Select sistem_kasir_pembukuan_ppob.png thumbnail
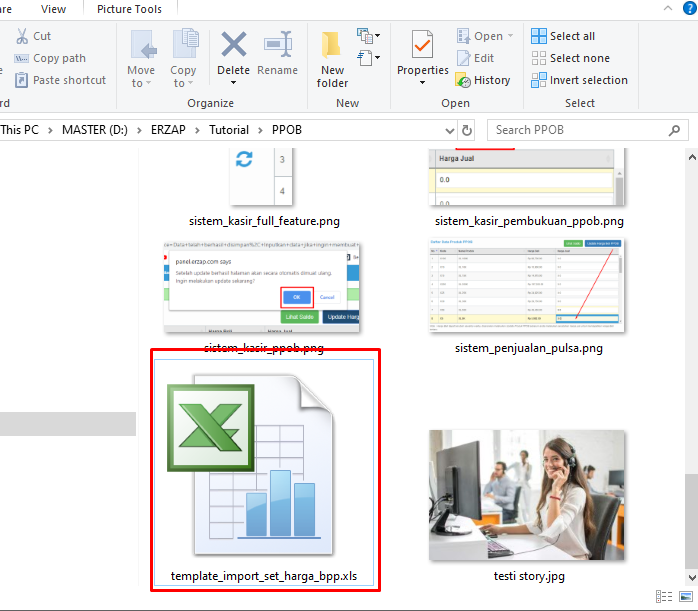Screen dimensions: 698x611 (x=527, y=177)
